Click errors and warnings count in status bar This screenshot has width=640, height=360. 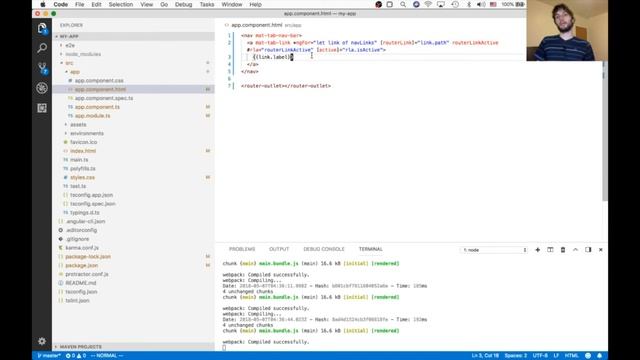pos(76,356)
